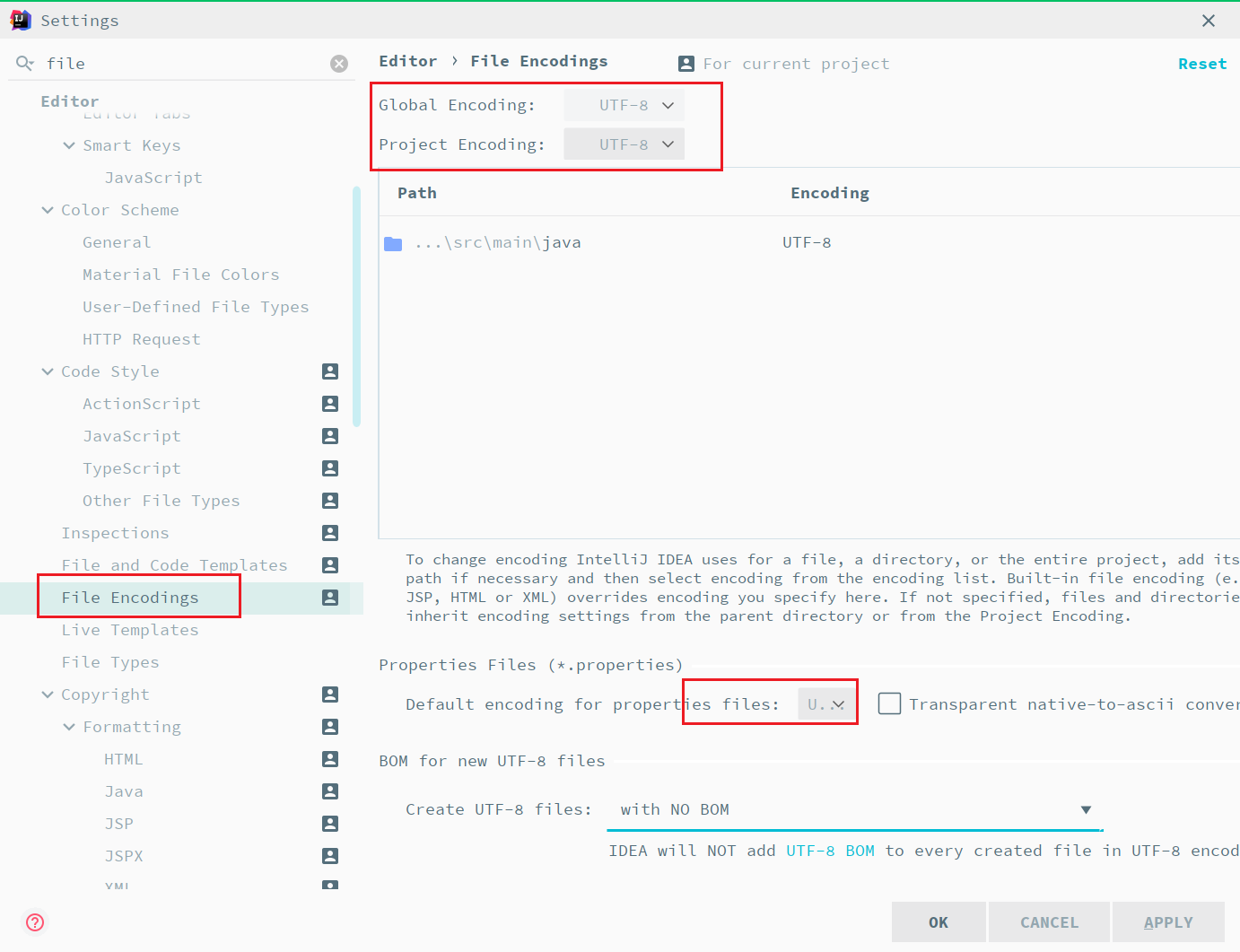Viewport: 1240px width, 952px height.
Task: Click project icon beside Java formatting
Action: tap(330, 791)
